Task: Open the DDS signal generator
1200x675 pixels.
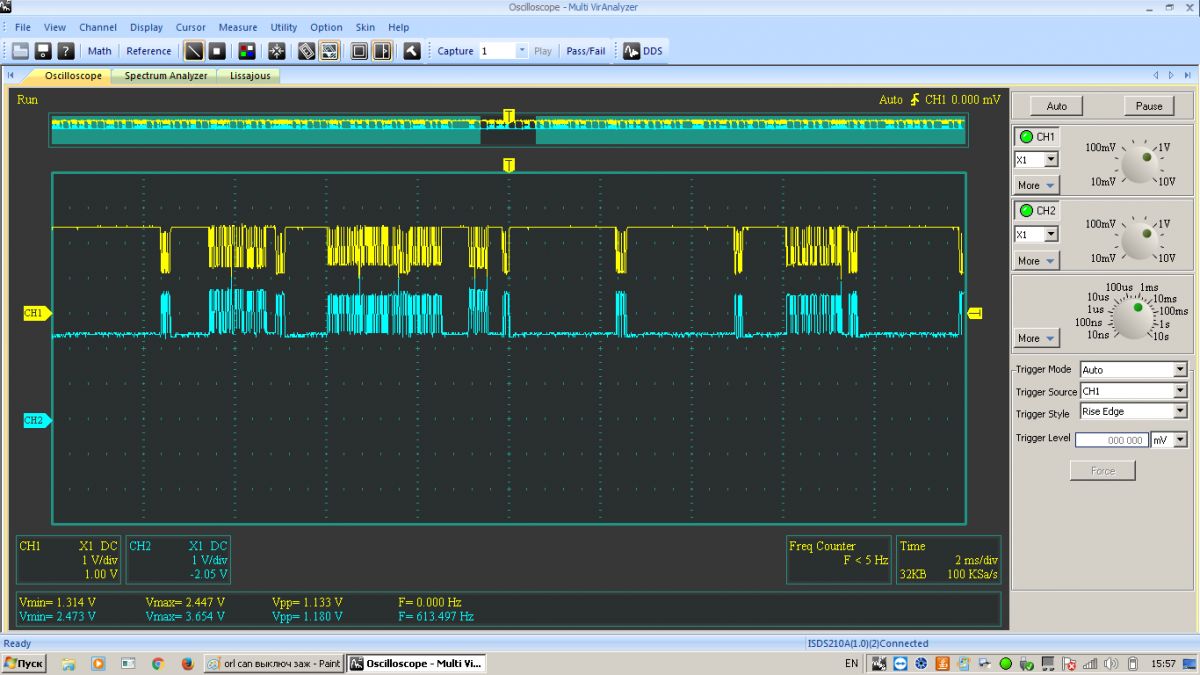Action: pos(643,51)
